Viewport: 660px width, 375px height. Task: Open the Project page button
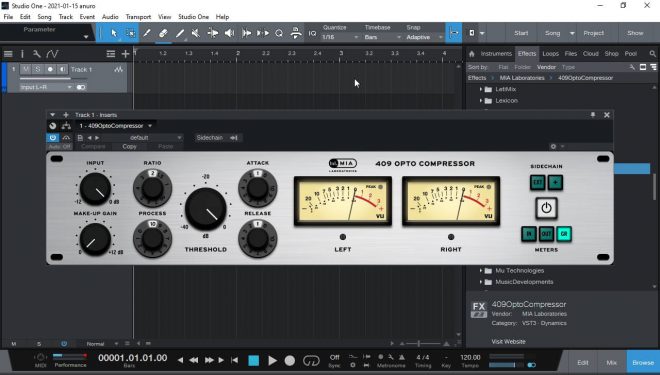tap(593, 33)
